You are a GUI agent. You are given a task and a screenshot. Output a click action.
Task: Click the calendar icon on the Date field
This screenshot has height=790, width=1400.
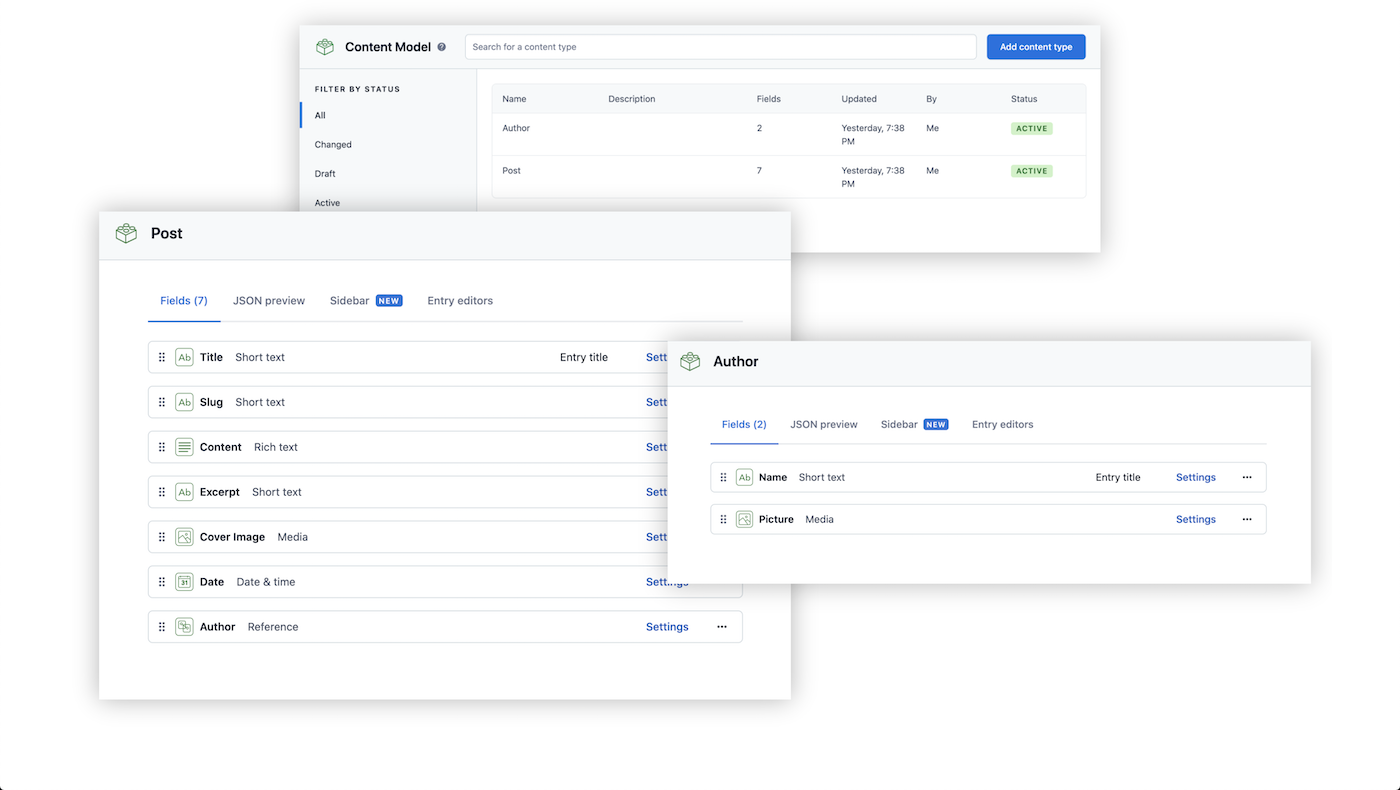184,582
